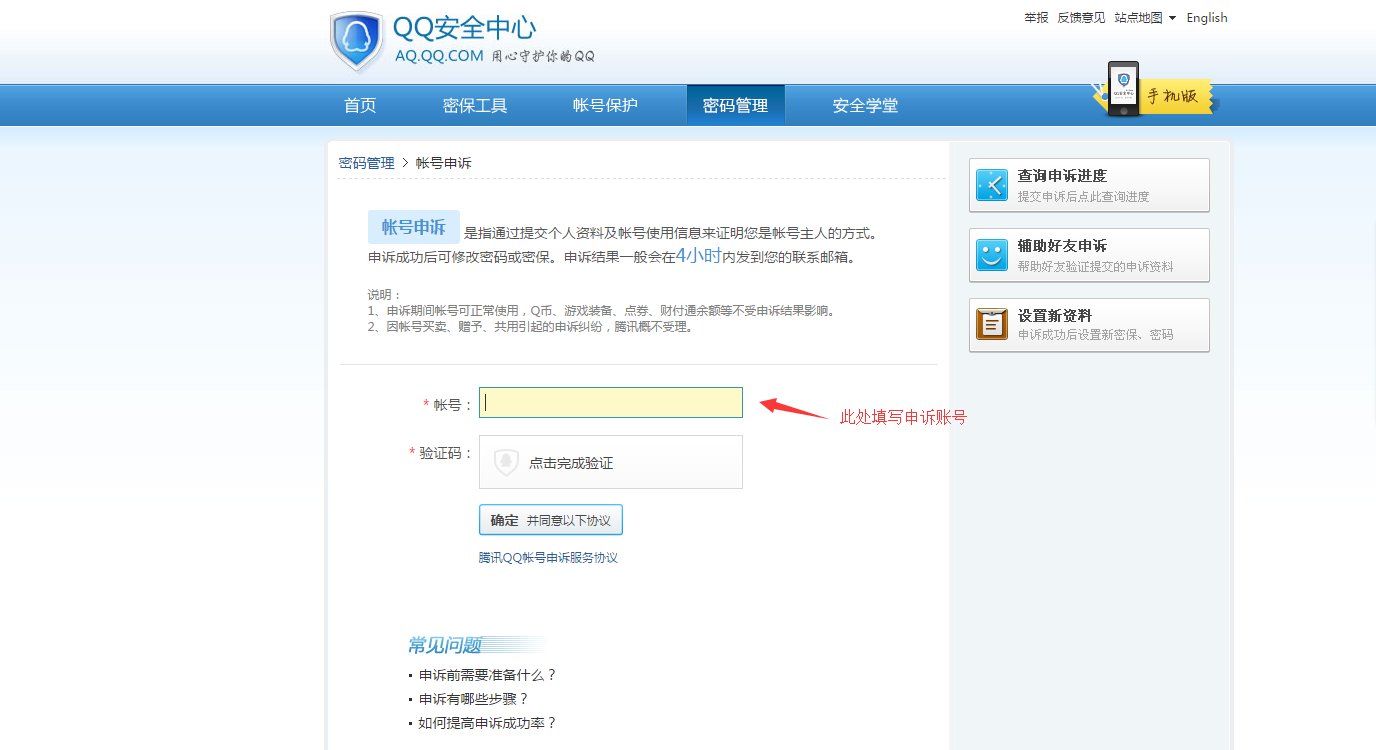
Task: Click the 辅助好友申诉 smiley face icon
Action: (992, 255)
